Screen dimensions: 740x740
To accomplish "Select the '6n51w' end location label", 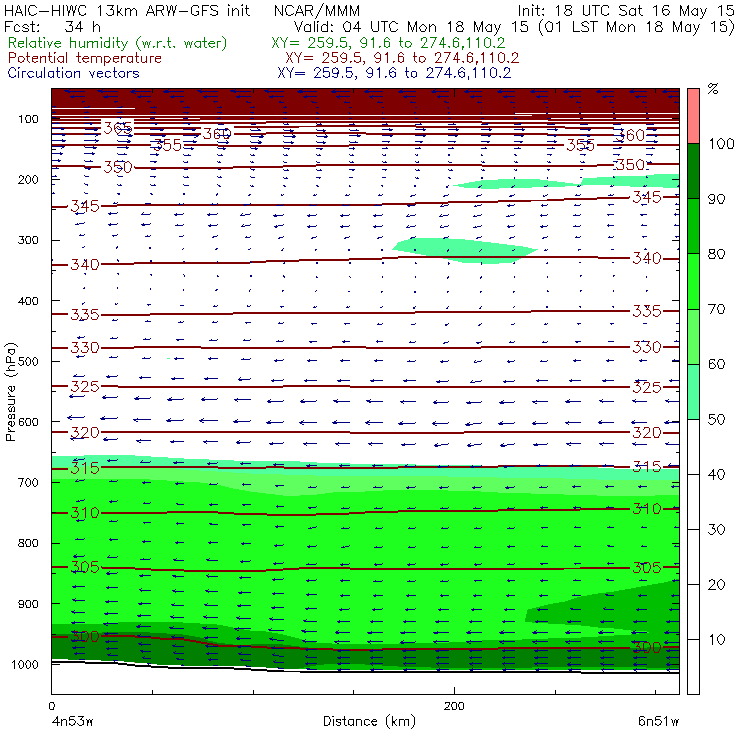I will click(658, 722).
